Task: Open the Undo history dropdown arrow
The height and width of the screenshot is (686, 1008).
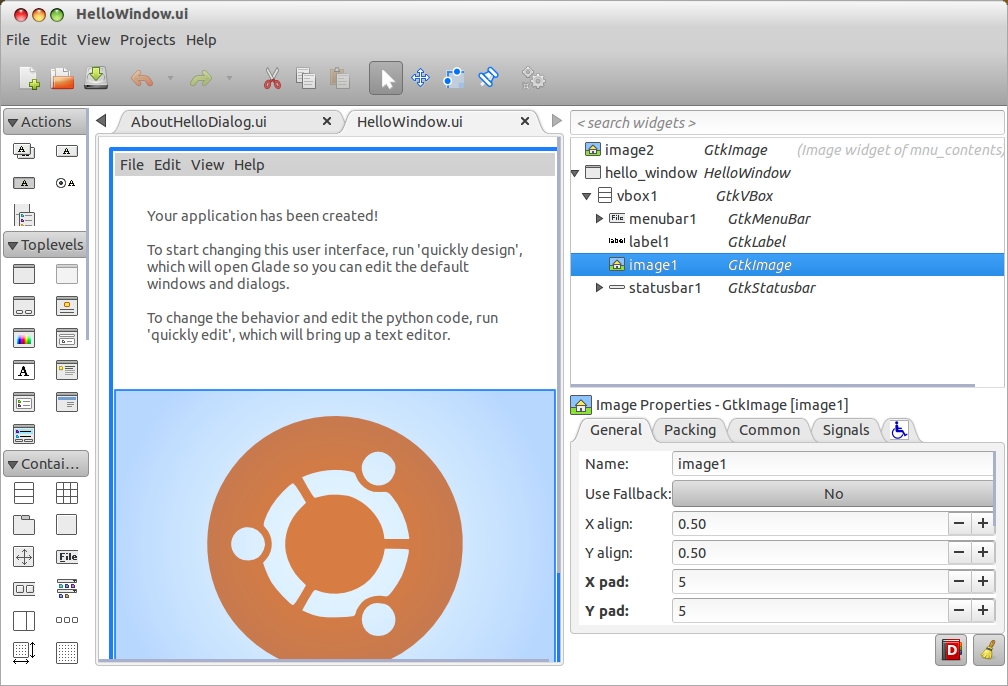Action: pyautogui.click(x=170, y=78)
